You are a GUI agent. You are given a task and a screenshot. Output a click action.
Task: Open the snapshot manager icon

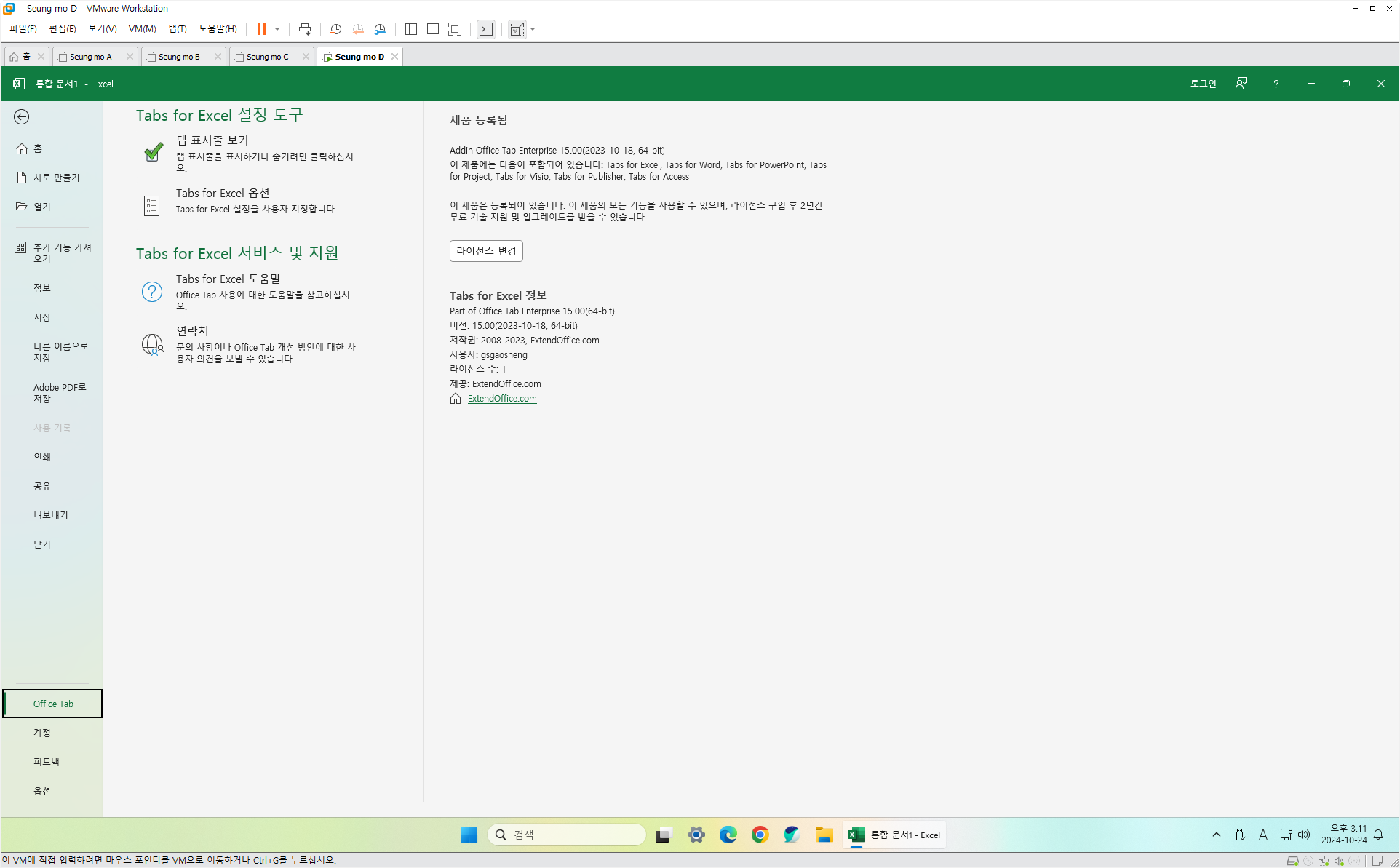point(380,29)
